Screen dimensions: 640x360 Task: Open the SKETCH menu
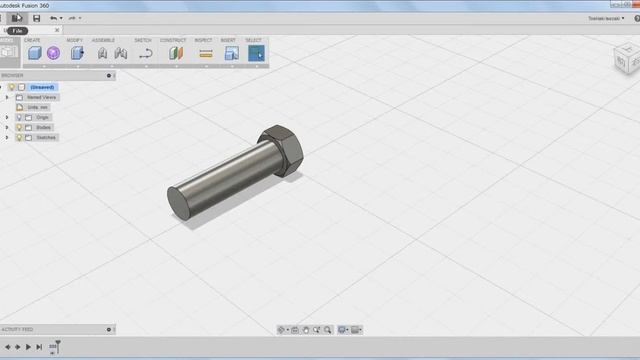pos(143,40)
